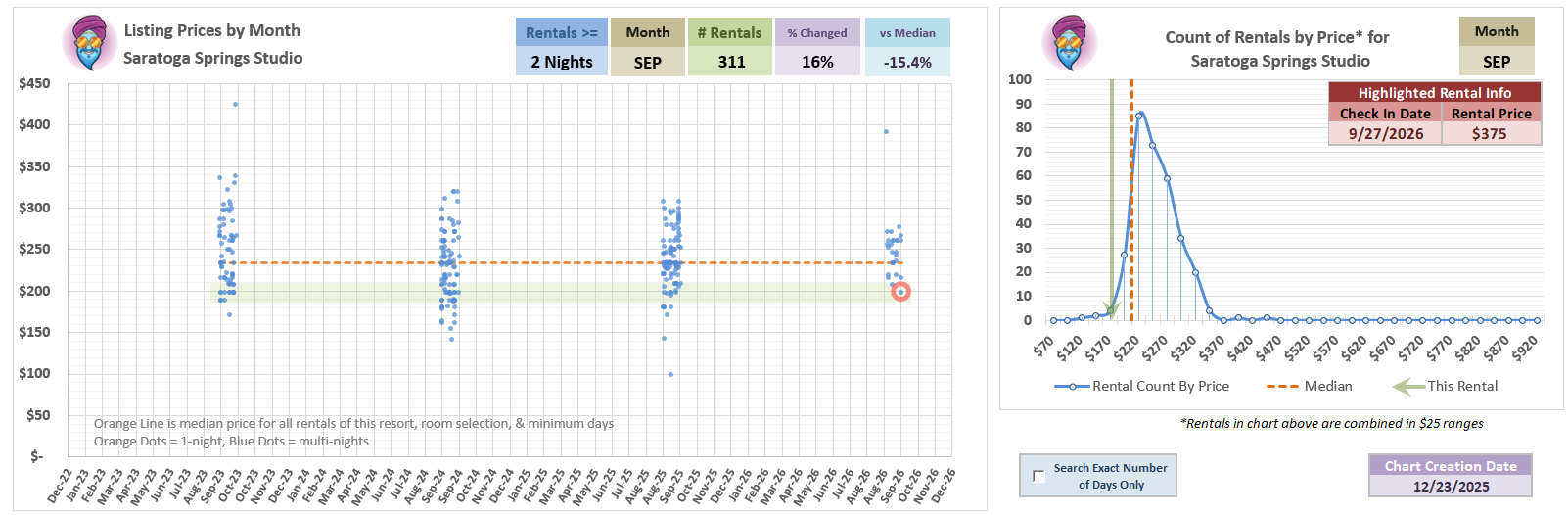Select the 16% changed value cell

pos(817,62)
